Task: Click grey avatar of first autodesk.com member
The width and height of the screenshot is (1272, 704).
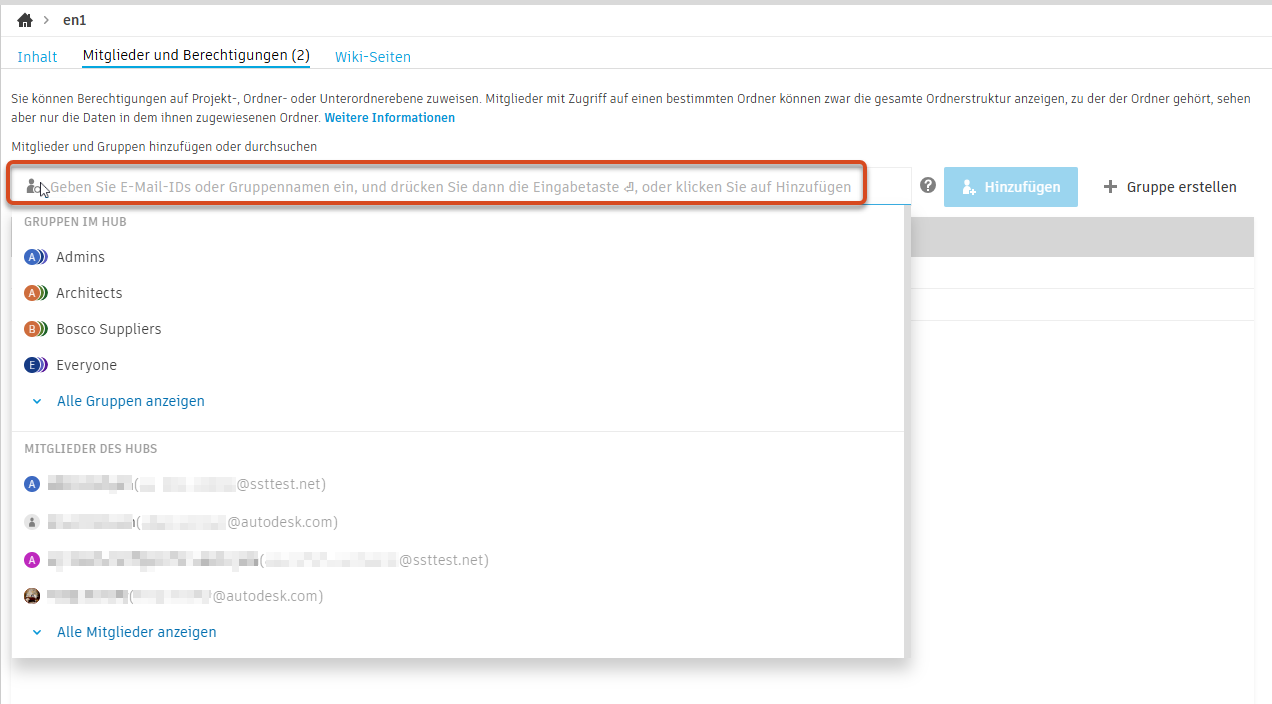Action: tap(32, 522)
